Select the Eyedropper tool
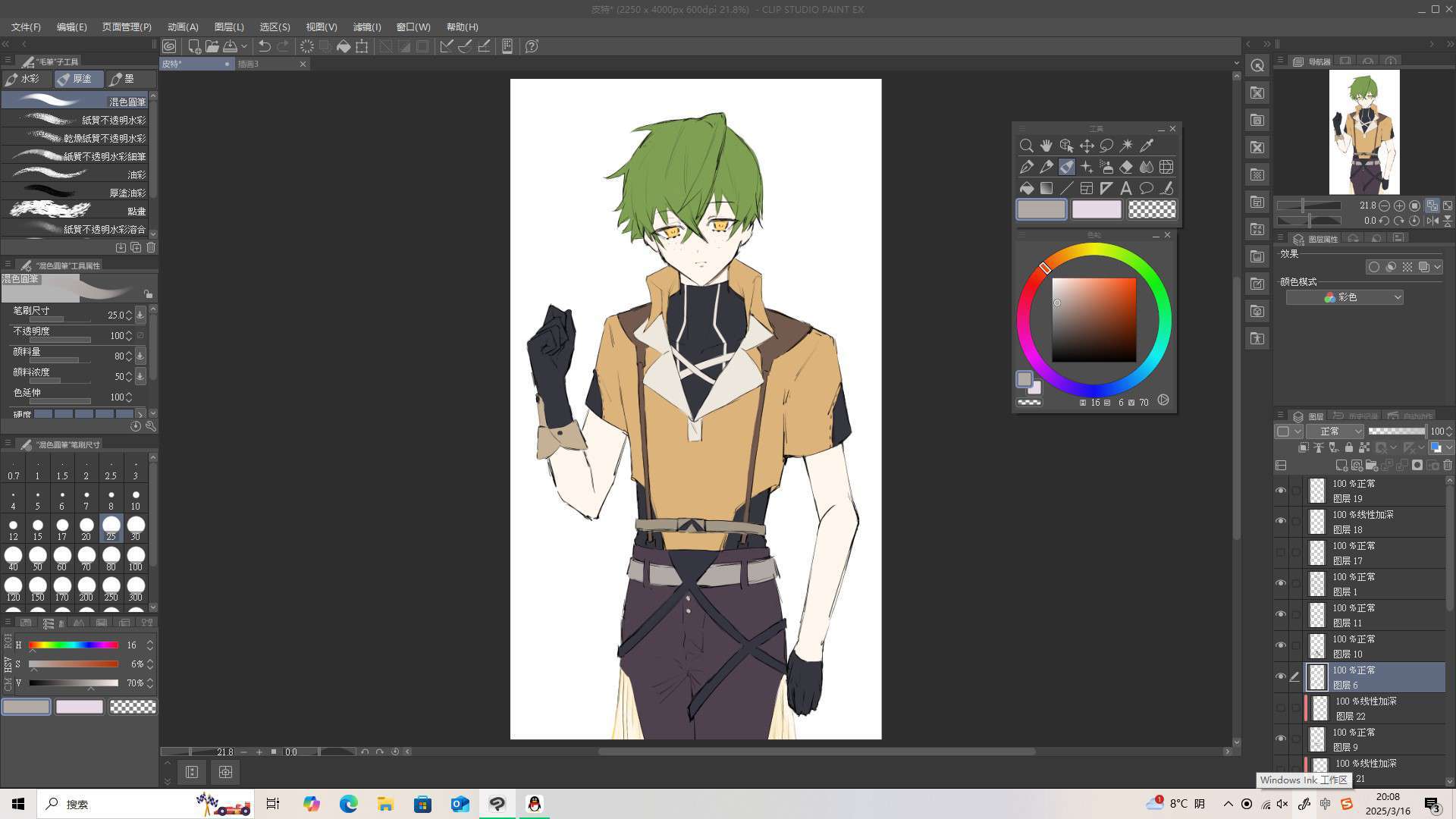The height and width of the screenshot is (819, 1456). tap(1147, 146)
